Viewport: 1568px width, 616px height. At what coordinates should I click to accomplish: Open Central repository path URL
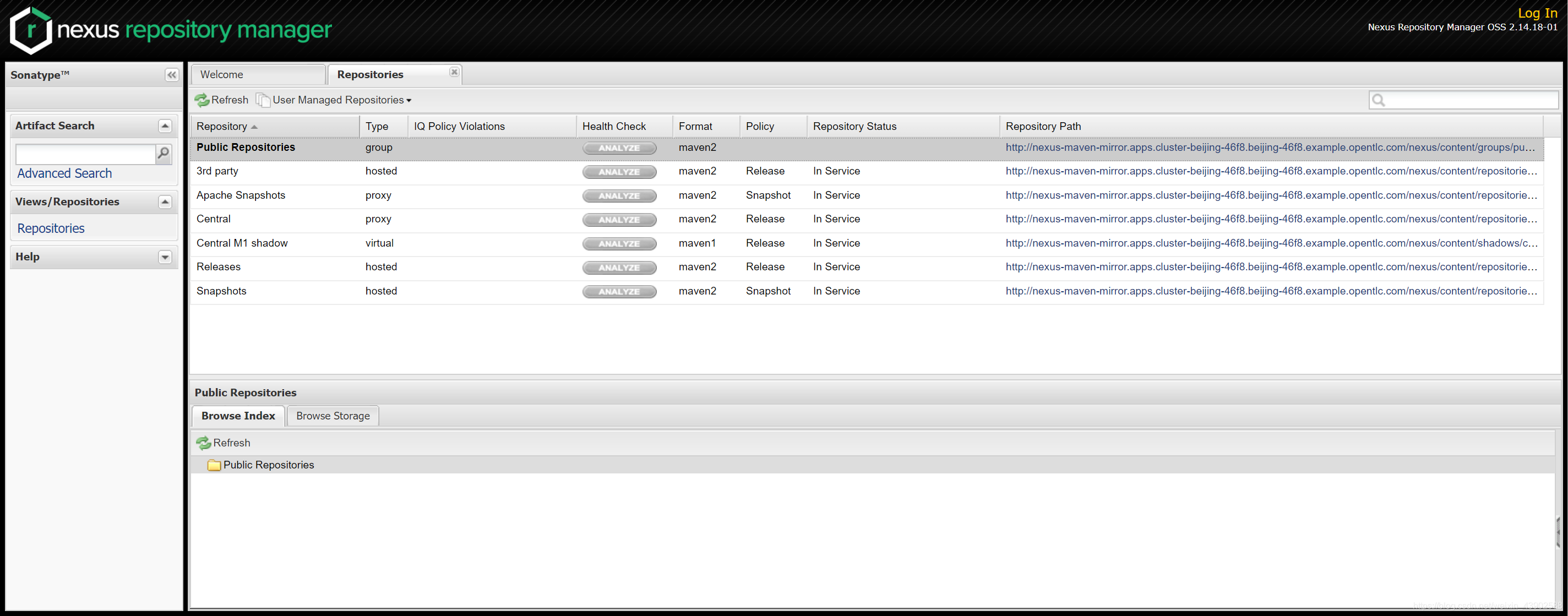point(1271,219)
